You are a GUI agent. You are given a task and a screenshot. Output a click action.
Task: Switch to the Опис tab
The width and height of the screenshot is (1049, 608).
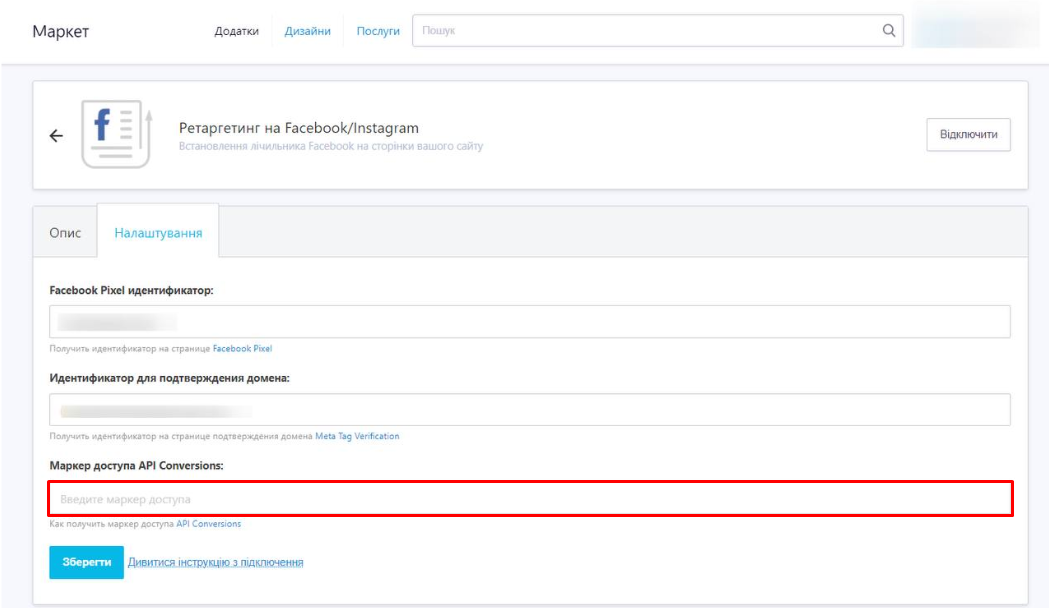pos(65,233)
